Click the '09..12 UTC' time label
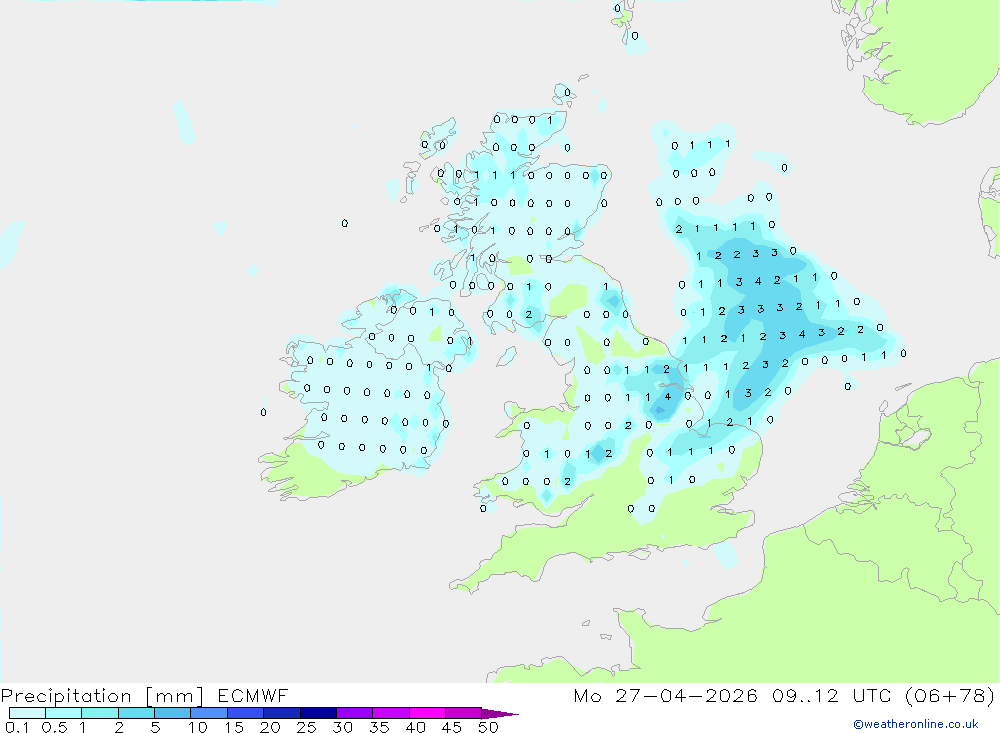1000x733 pixels. [830, 695]
